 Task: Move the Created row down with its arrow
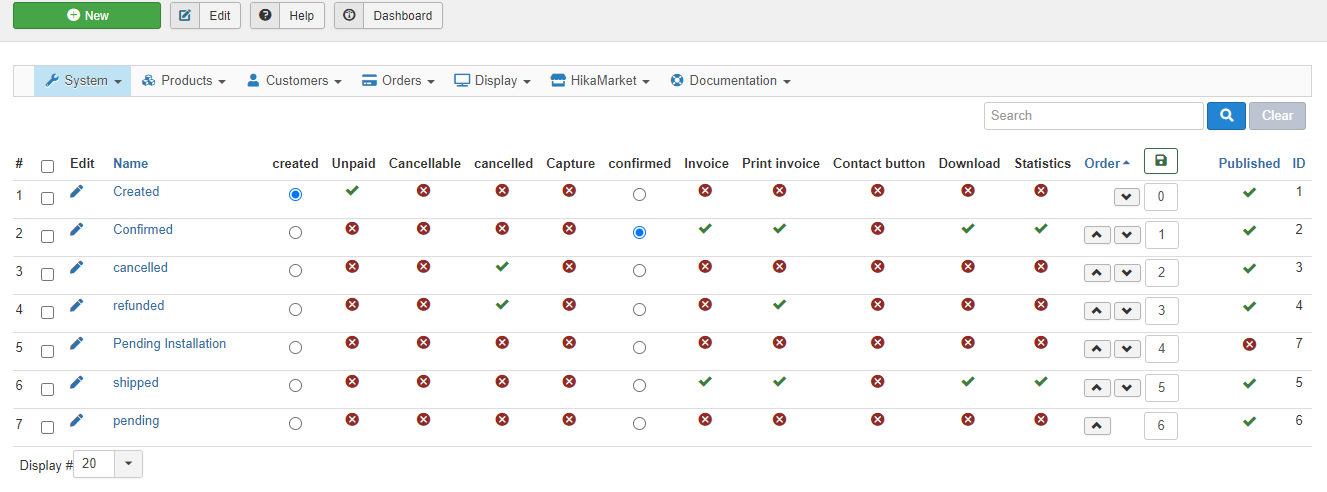tap(1127, 197)
